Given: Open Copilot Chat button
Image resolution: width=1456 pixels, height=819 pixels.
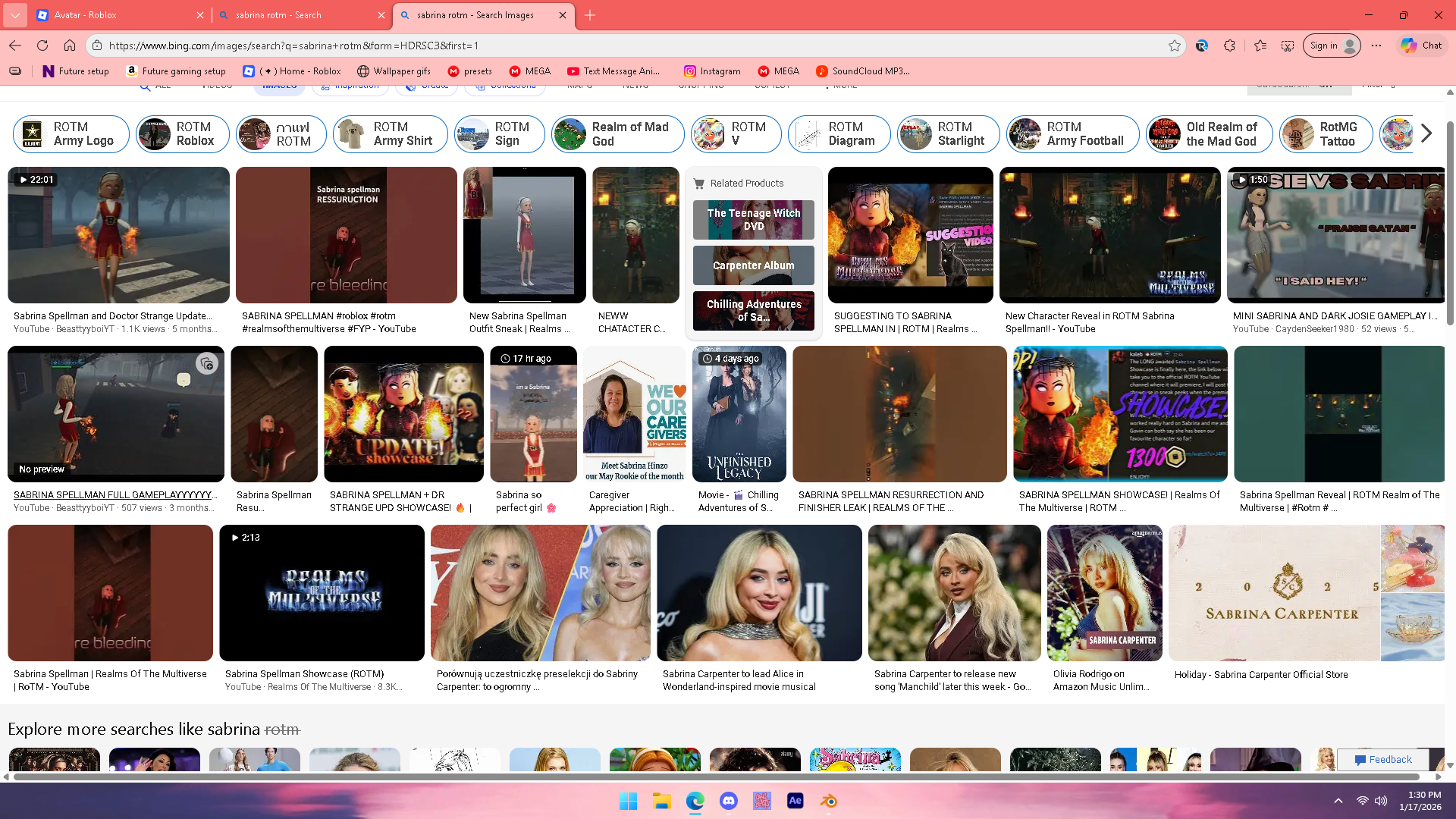Looking at the screenshot, I should click(1421, 45).
